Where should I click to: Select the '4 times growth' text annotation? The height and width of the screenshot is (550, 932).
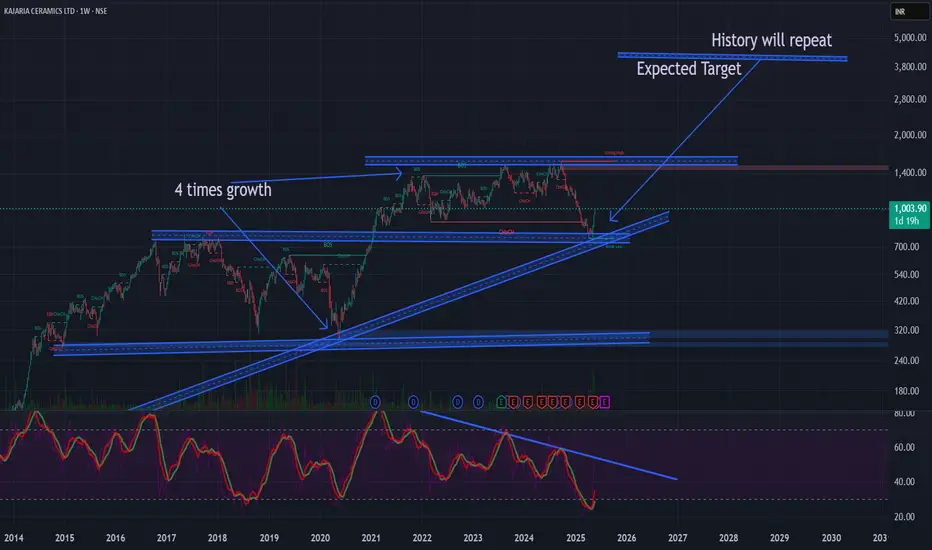(x=223, y=190)
